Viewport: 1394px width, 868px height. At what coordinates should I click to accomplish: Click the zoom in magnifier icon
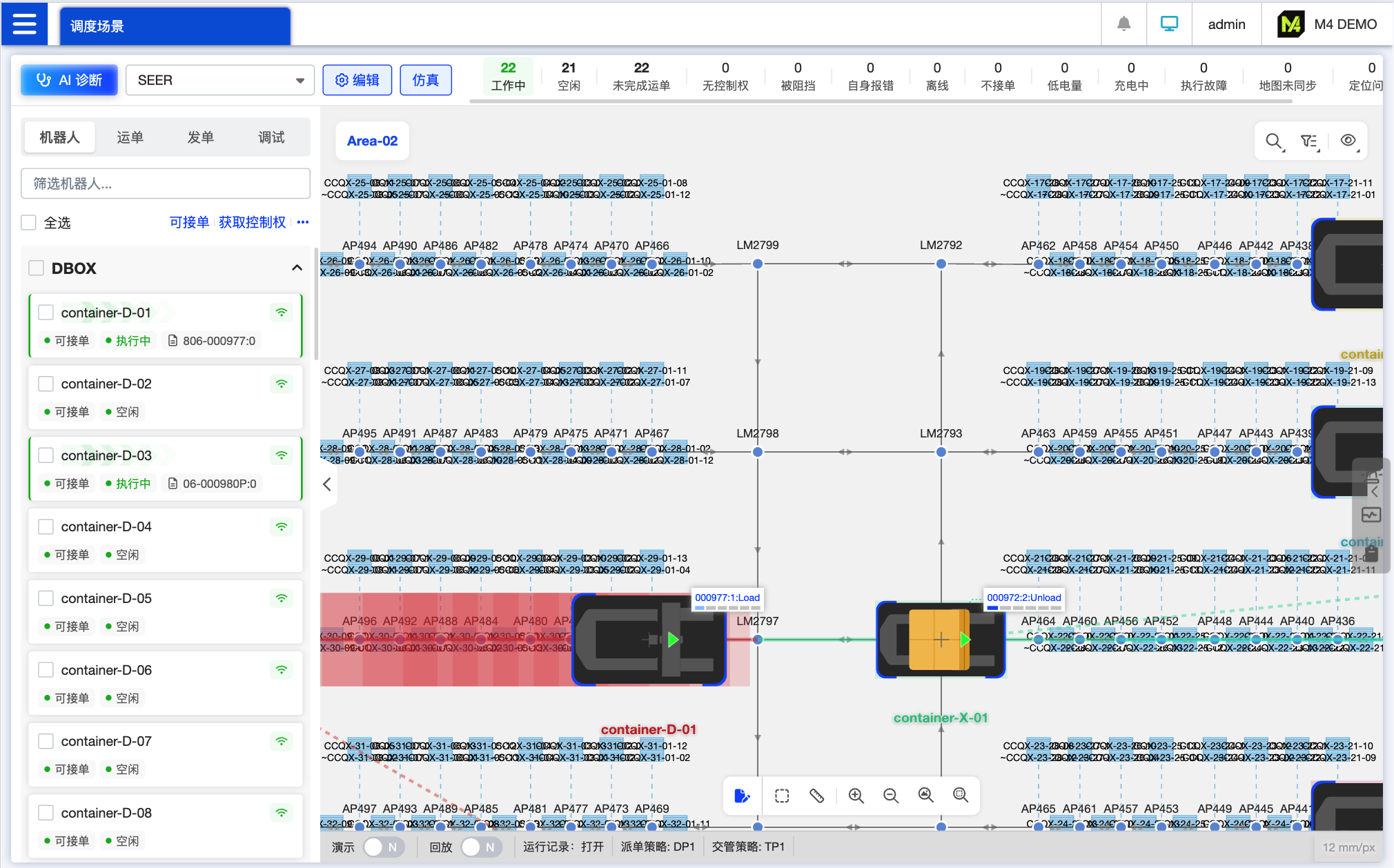tap(856, 796)
